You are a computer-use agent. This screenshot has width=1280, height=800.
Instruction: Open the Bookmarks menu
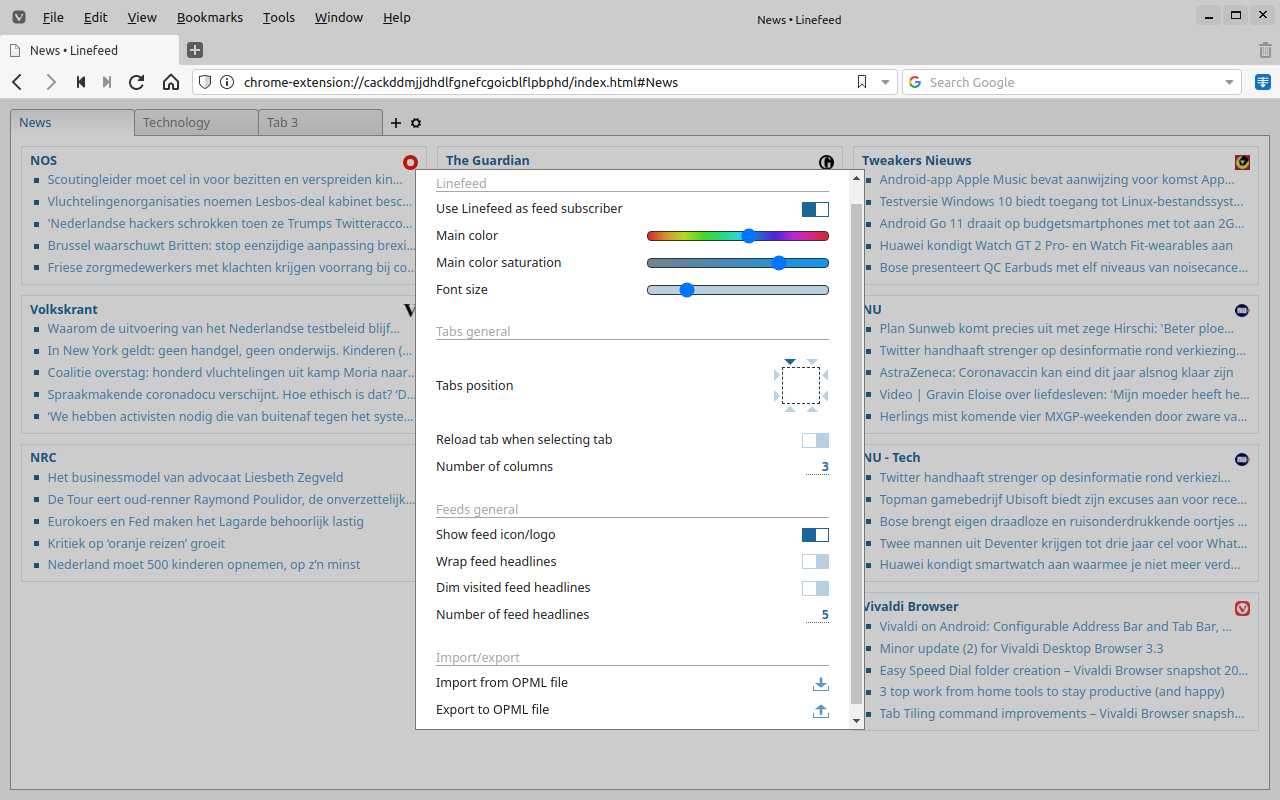coord(210,17)
